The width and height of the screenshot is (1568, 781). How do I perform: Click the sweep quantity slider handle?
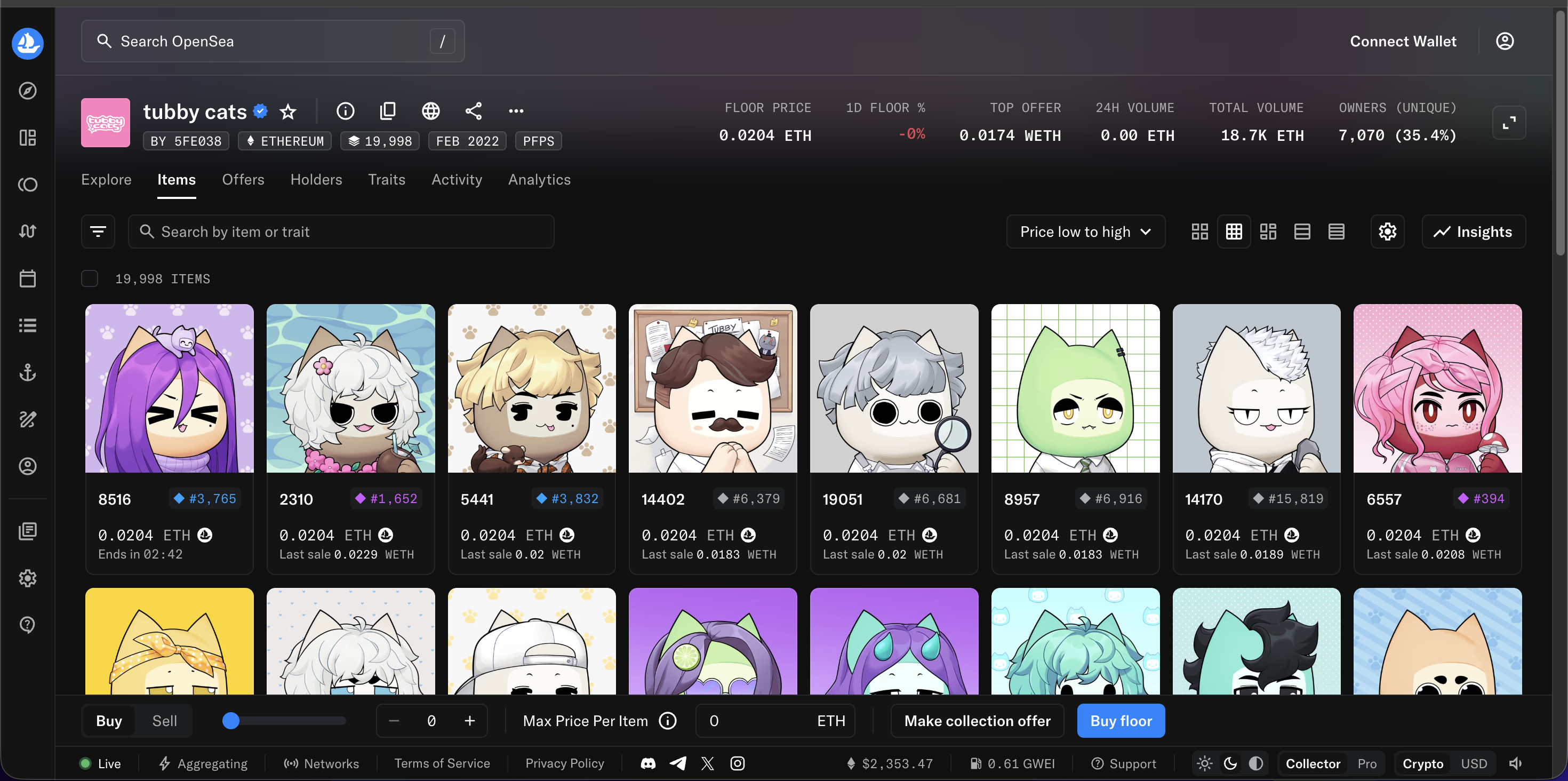[x=231, y=721]
